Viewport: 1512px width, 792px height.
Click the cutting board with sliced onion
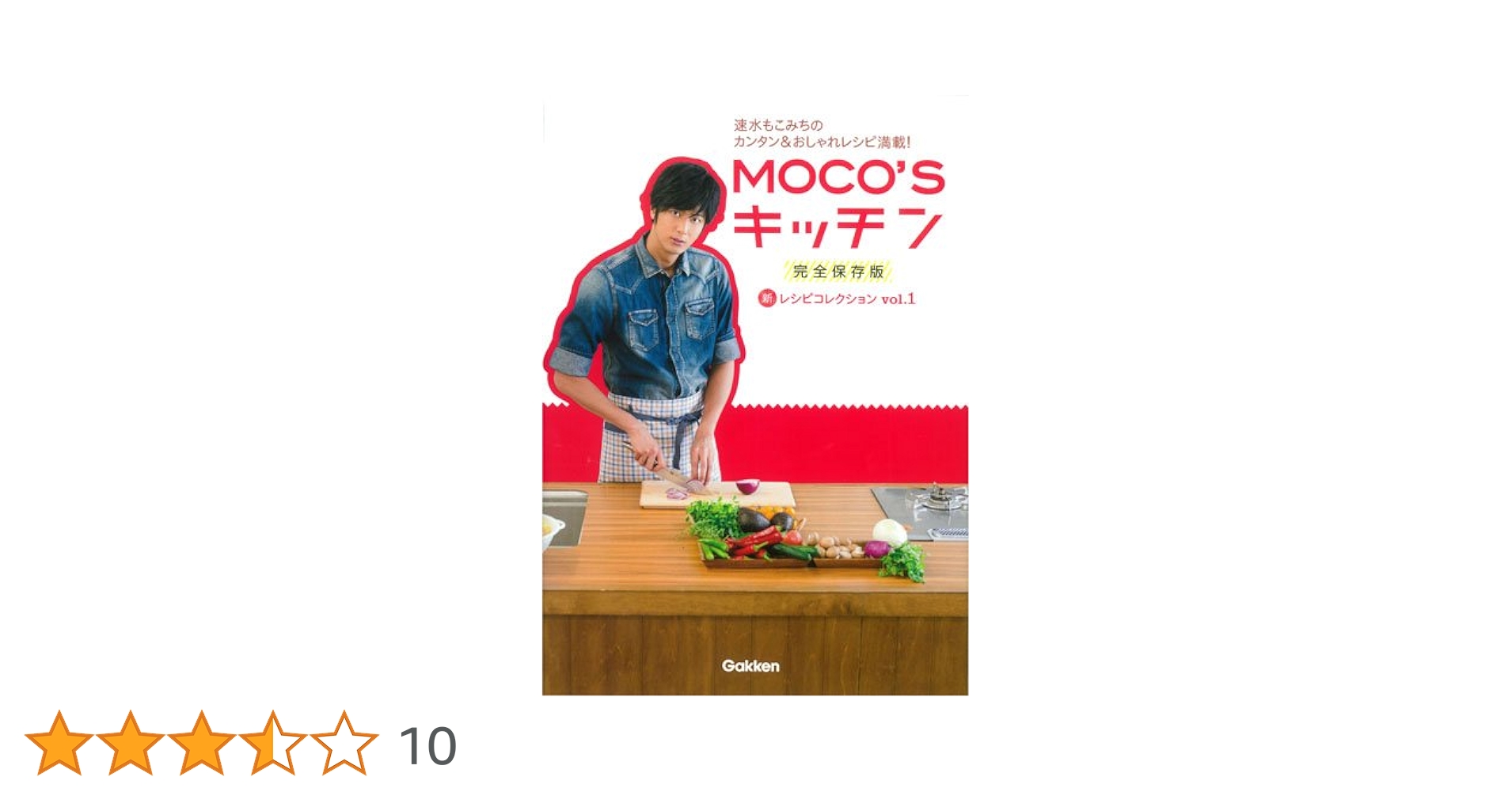[716, 494]
